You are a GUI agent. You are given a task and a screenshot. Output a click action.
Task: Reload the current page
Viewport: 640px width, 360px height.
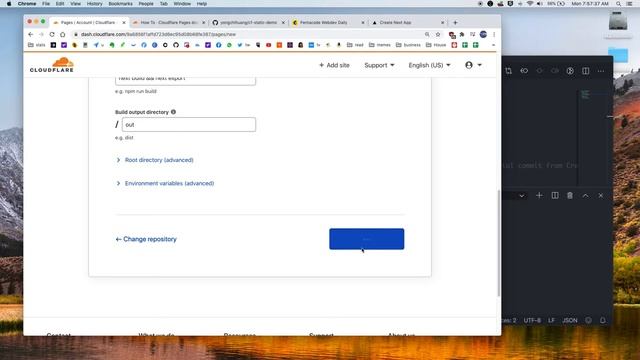(52, 34)
